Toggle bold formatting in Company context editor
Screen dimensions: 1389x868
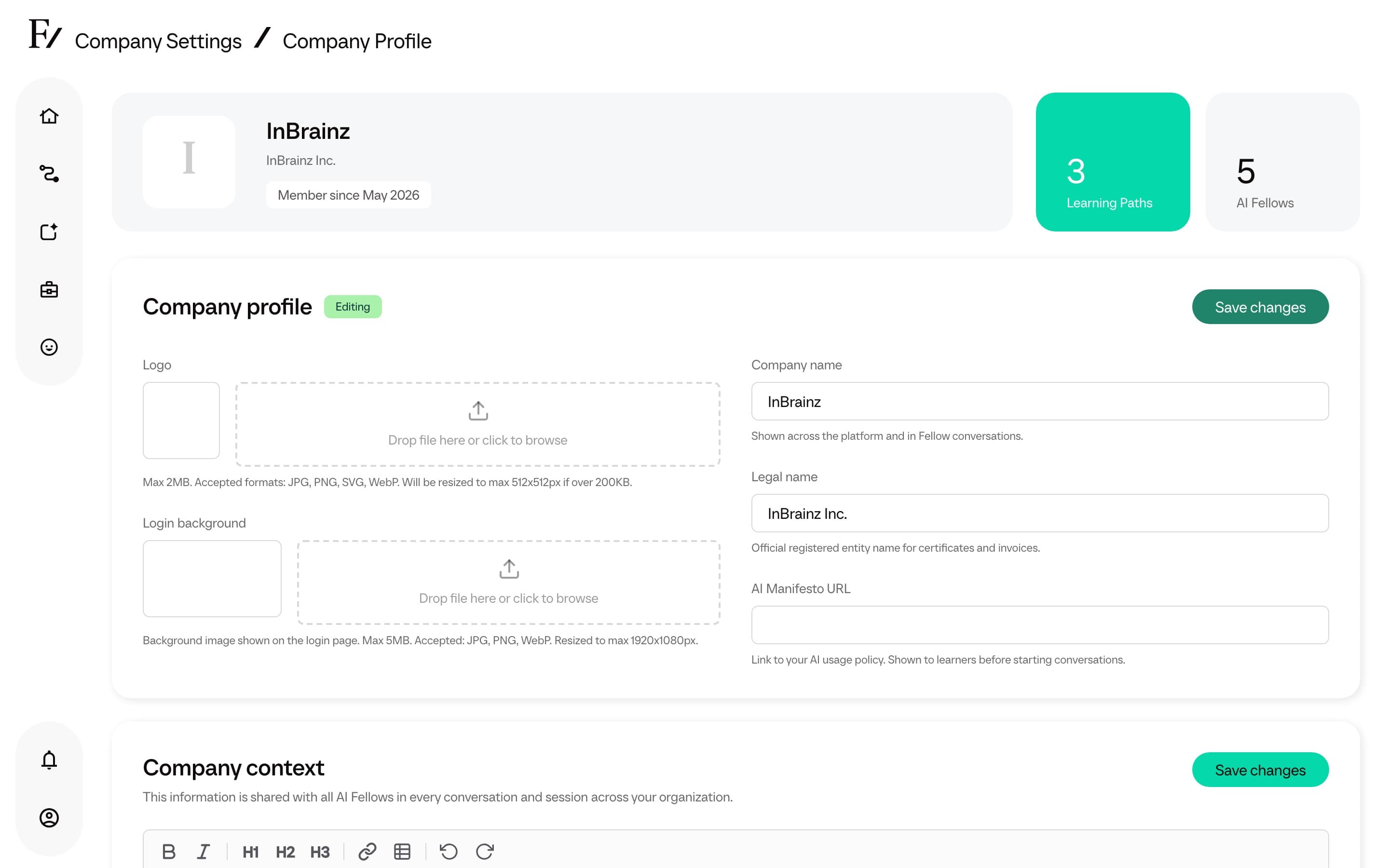pos(169,851)
